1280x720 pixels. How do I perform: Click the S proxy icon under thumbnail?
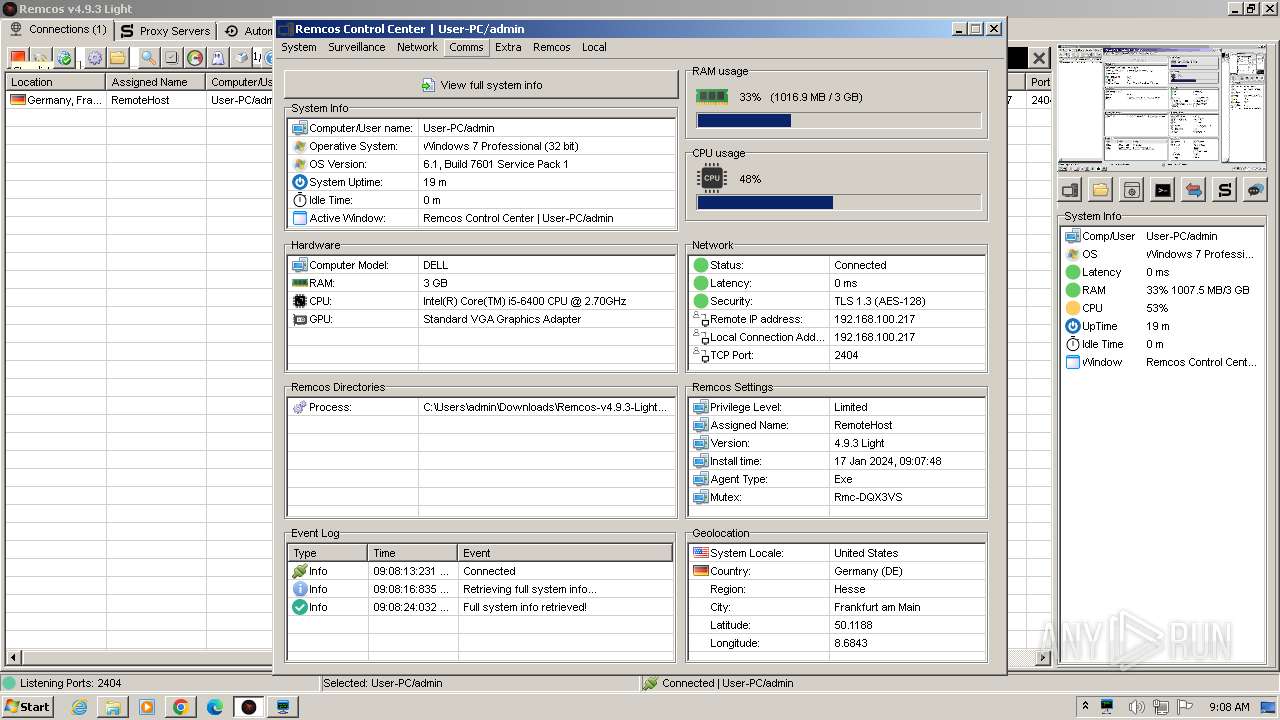tap(1225, 190)
